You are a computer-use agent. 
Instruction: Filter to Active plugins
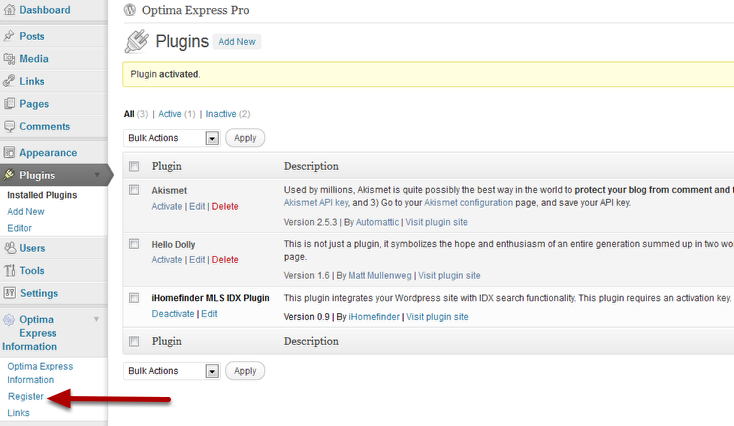[169, 114]
